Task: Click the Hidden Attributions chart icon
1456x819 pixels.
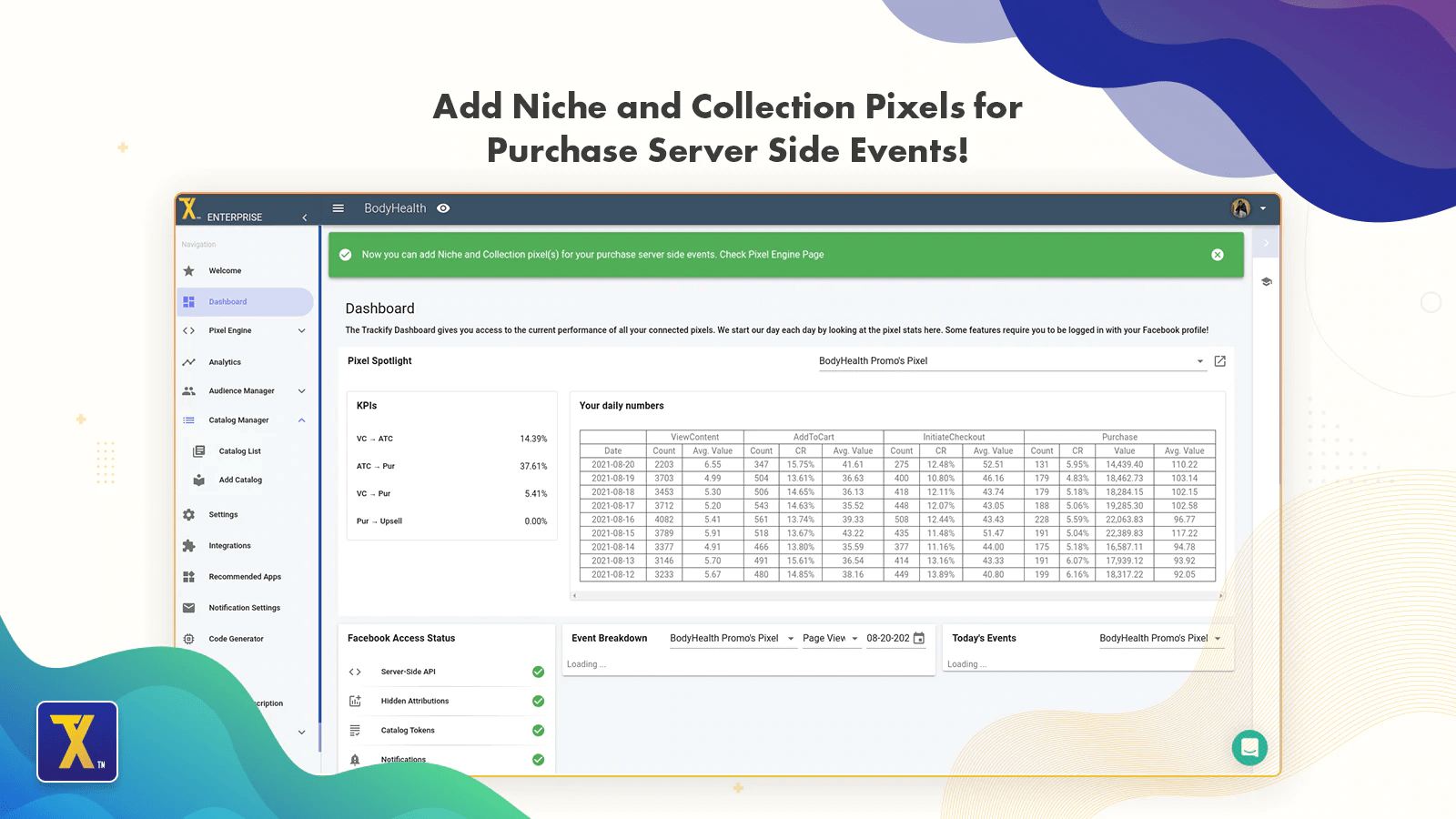Action: pos(355,702)
